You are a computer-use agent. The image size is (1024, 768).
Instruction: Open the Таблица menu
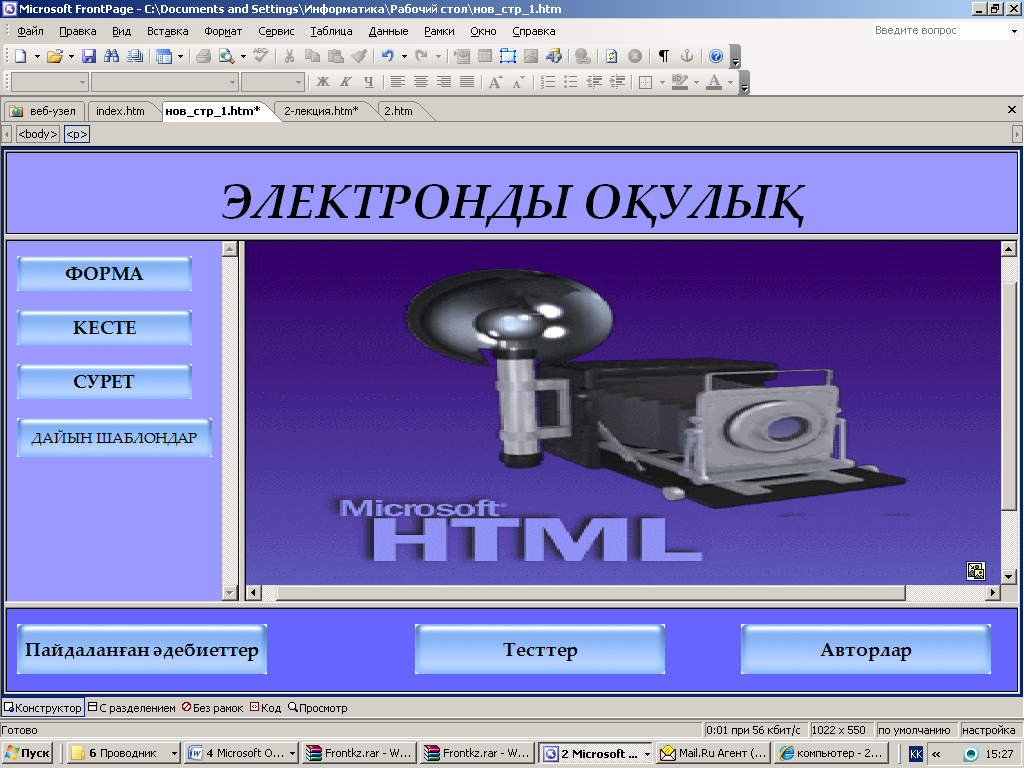tap(331, 31)
